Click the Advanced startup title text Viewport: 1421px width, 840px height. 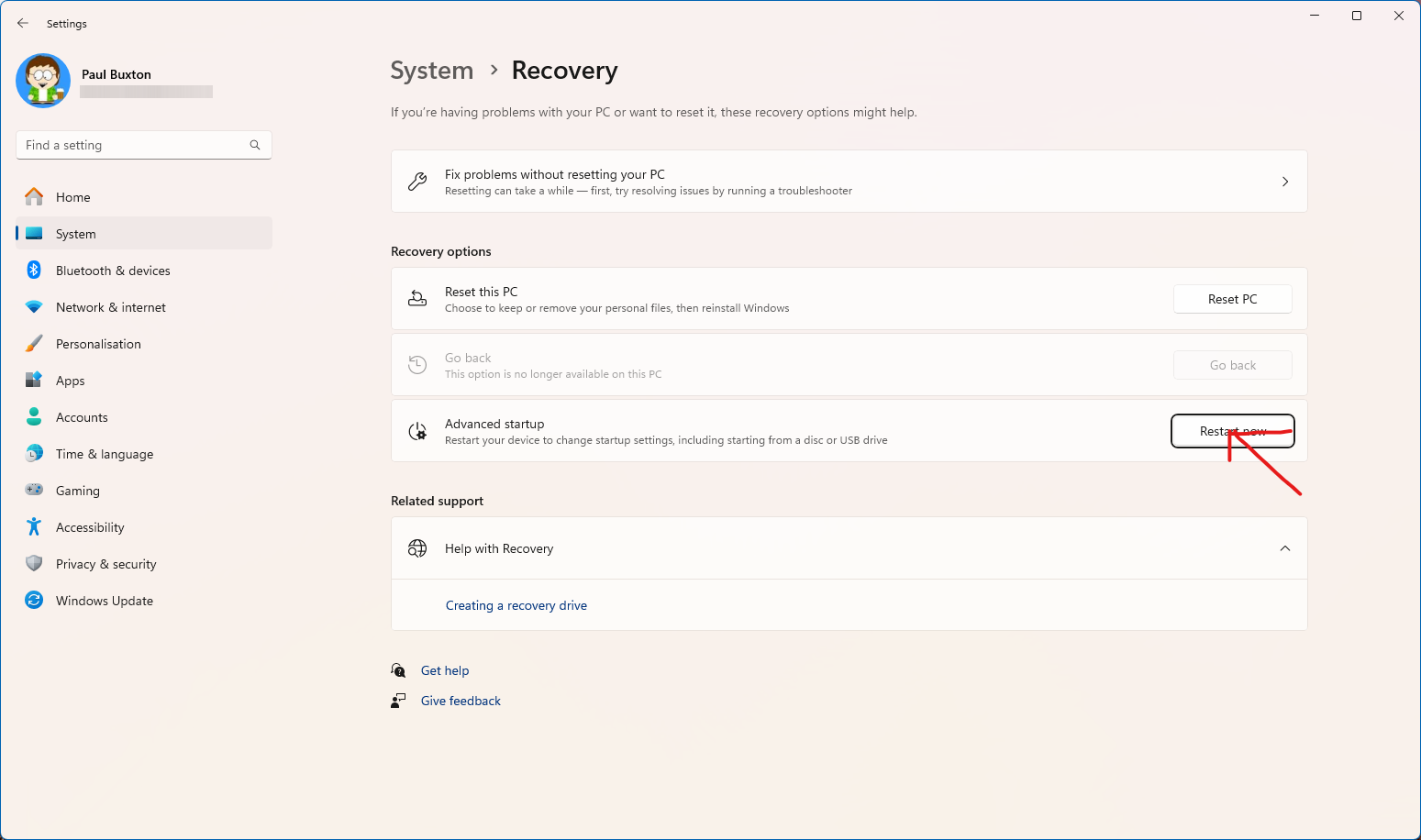point(494,424)
